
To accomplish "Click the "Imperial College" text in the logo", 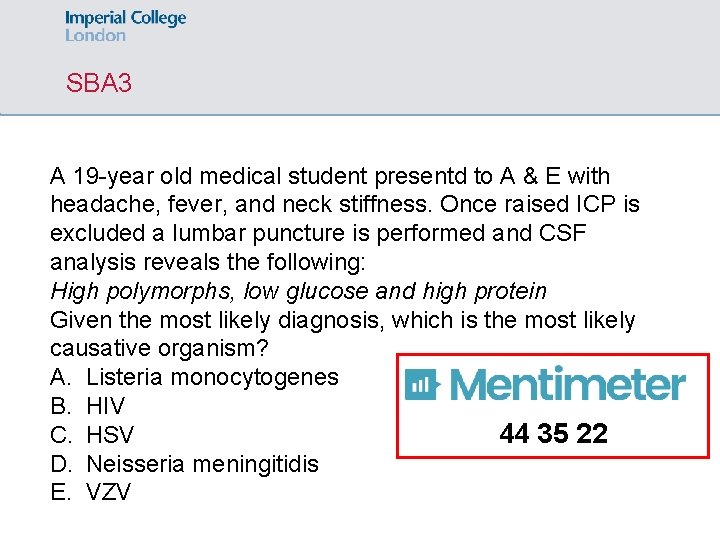I will (x=126, y=18).
